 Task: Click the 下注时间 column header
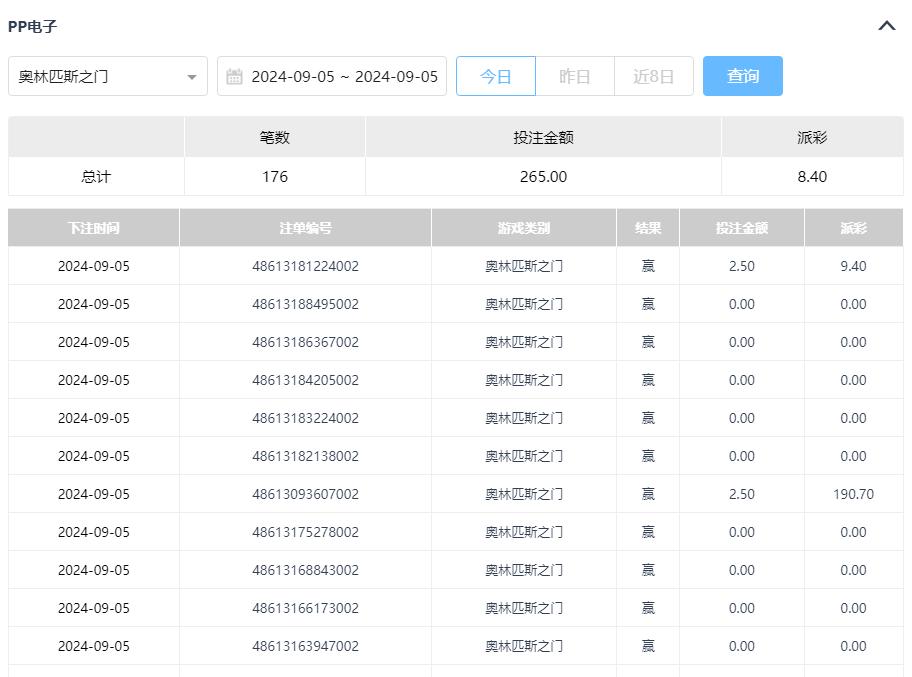[x=94, y=228]
